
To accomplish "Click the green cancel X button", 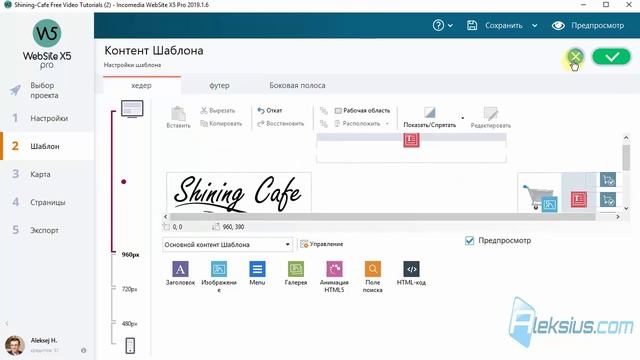I will pos(575,56).
